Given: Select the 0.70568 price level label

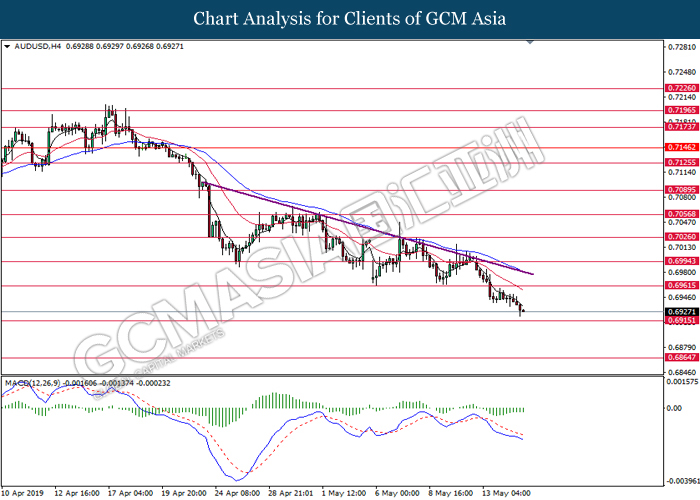Looking at the screenshot, I should [x=682, y=214].
